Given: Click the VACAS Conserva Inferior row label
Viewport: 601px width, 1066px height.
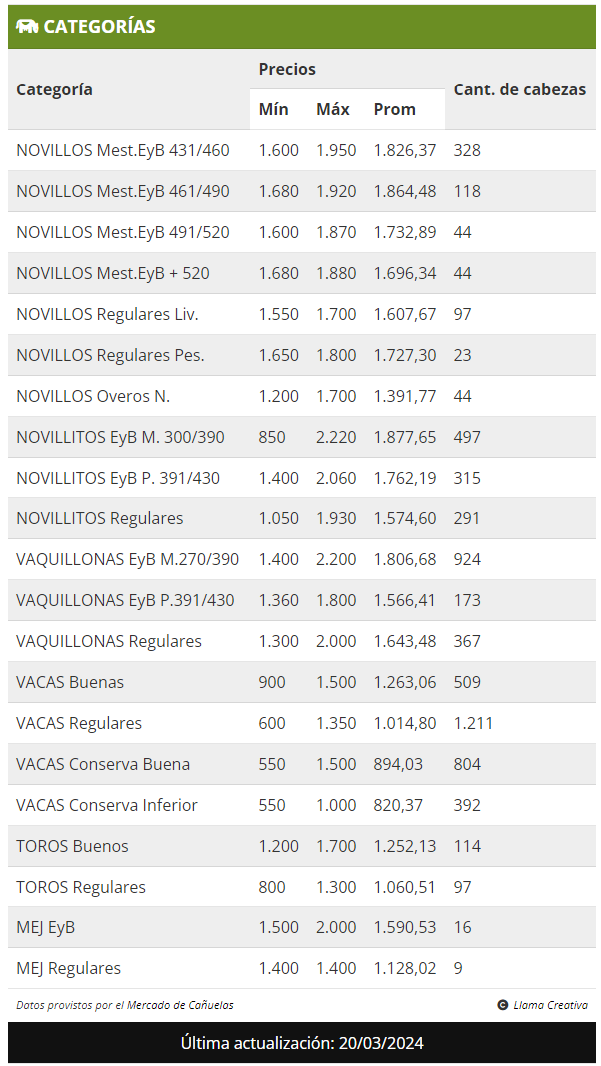Looking at the screenshot, I should pyautogui.click(x=107, y=805).
